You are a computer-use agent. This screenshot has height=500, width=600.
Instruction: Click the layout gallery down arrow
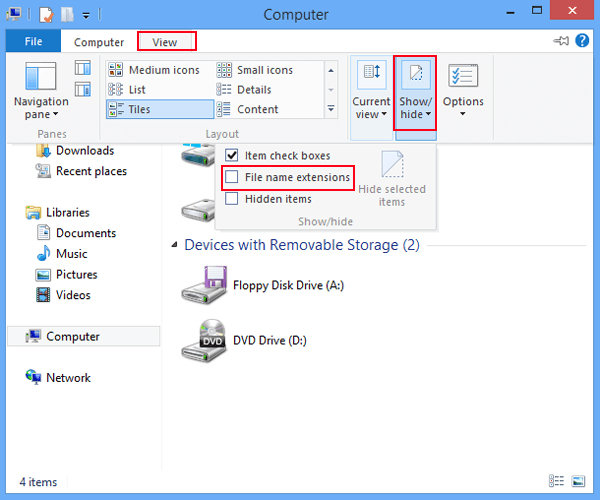331,90
